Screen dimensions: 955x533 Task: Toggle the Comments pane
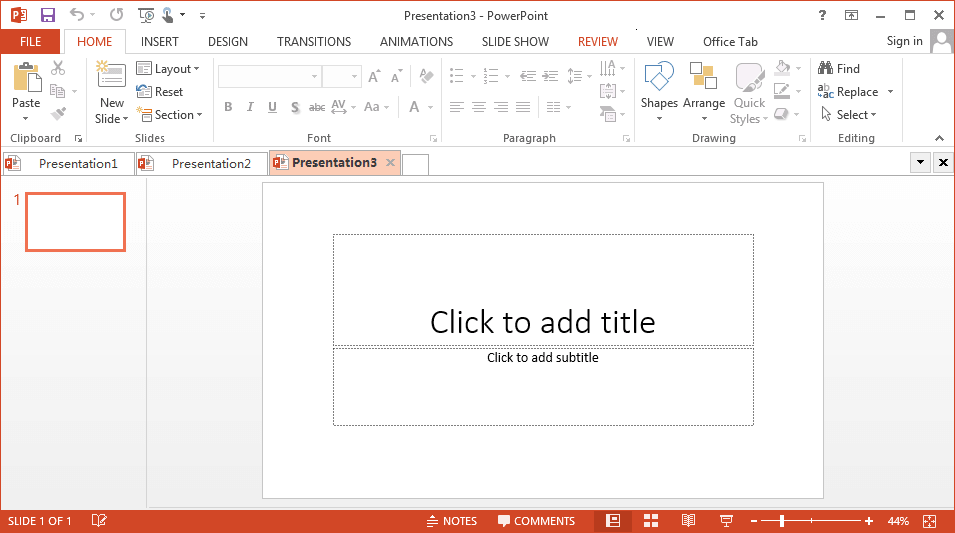coord(537,521)
